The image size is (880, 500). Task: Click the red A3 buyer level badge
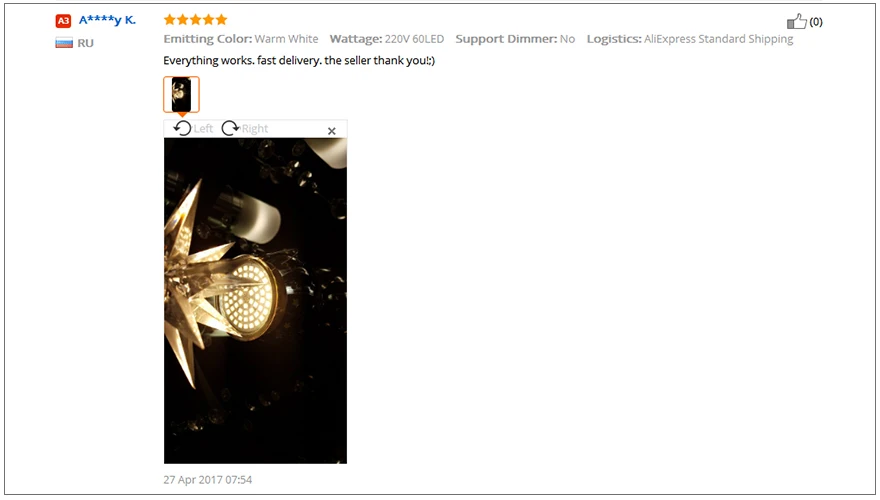pyautogui.click(x=63, y=21)
